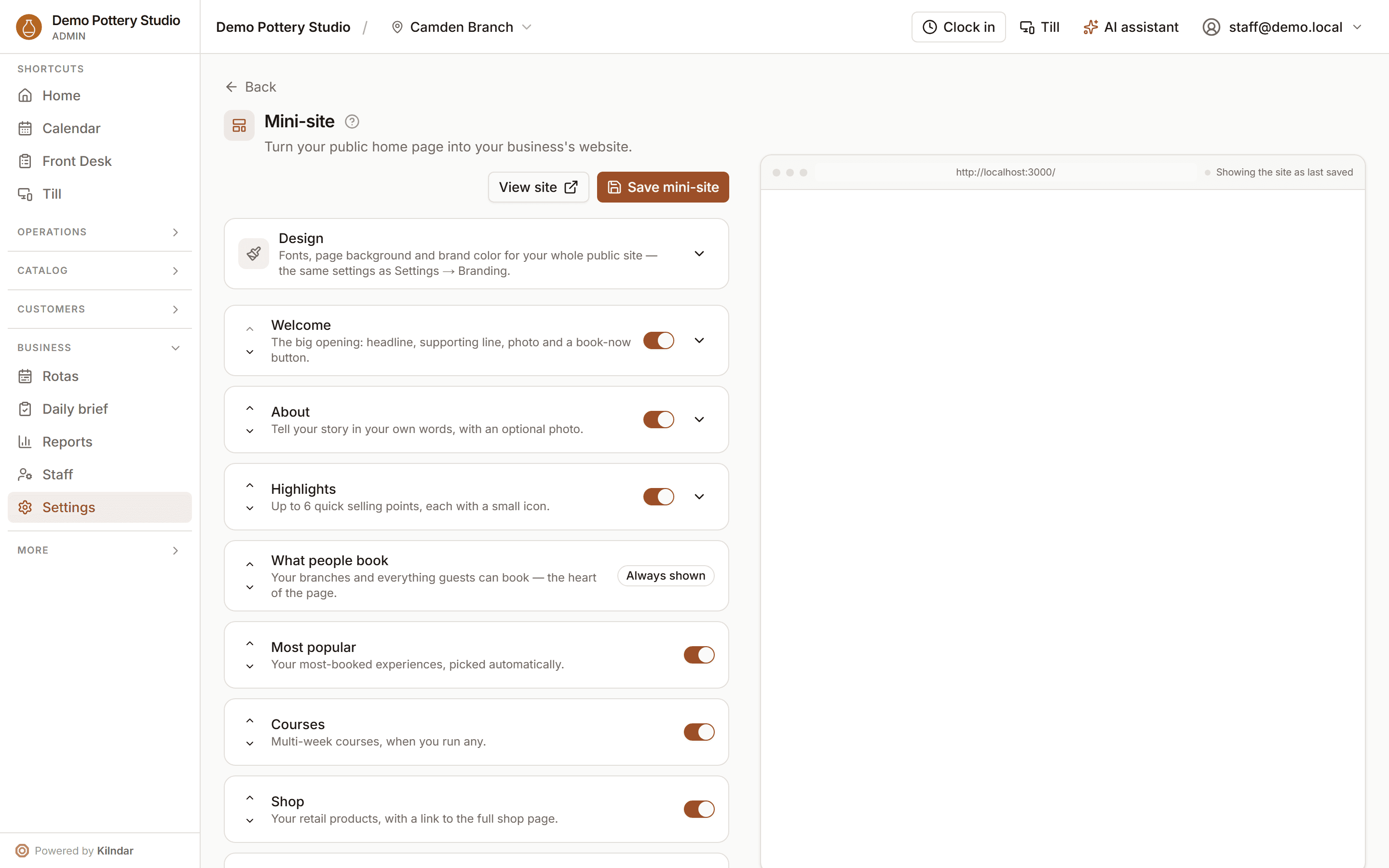The image size is (1389, 868).
Task: Go to Front Desk
Action: (x=99, y=161)
